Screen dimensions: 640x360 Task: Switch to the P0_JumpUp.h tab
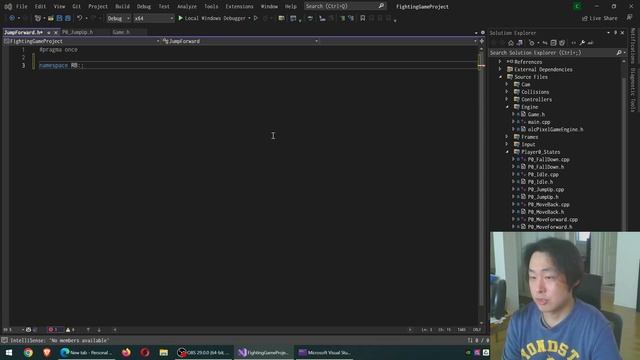pyautogui.click(x=78, y=32)
